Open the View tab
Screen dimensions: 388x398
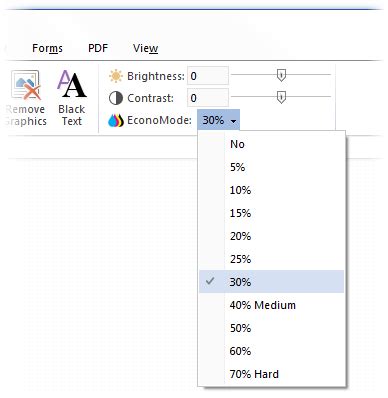146,48
